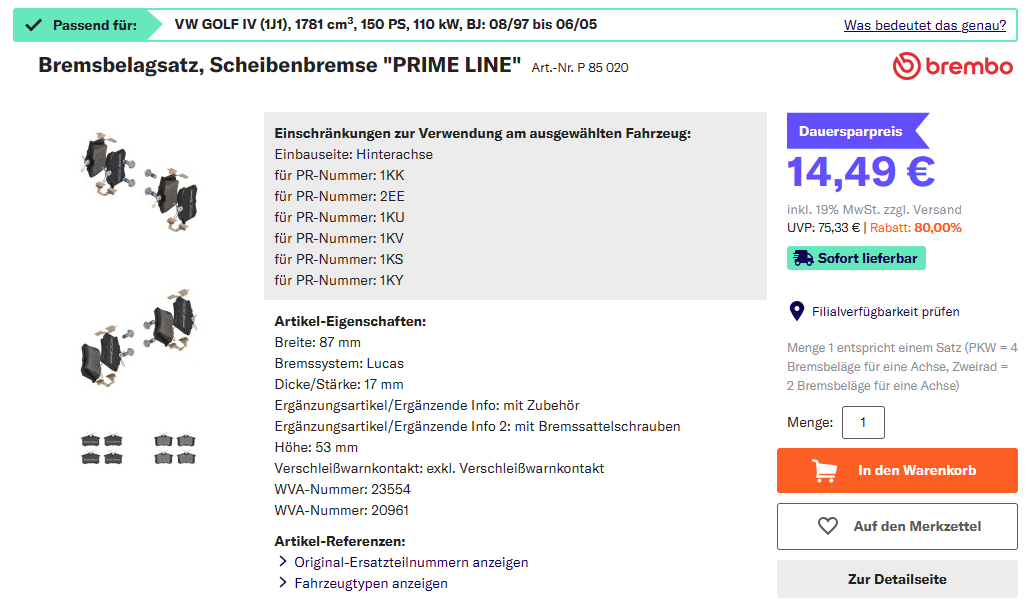Image resolution: width=1031 pixels, height=603 pixels.
Task: Go to "Zur Detailseite"
Action: 897,579
